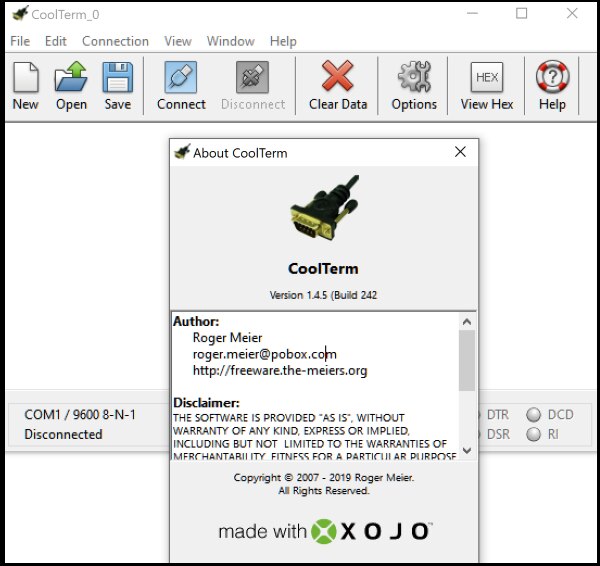Open the File menu
This screenshot has height=566, width=600.
(20, 41)
